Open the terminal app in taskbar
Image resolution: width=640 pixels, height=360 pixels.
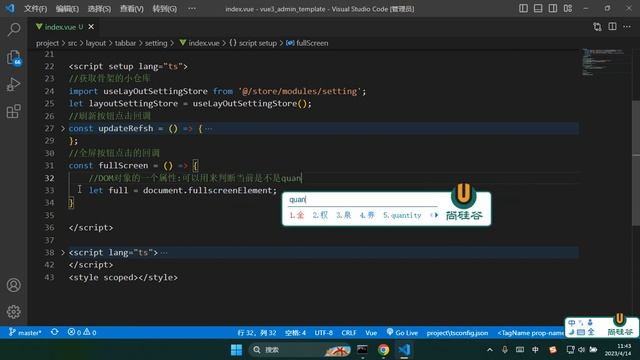click(362, 350)
